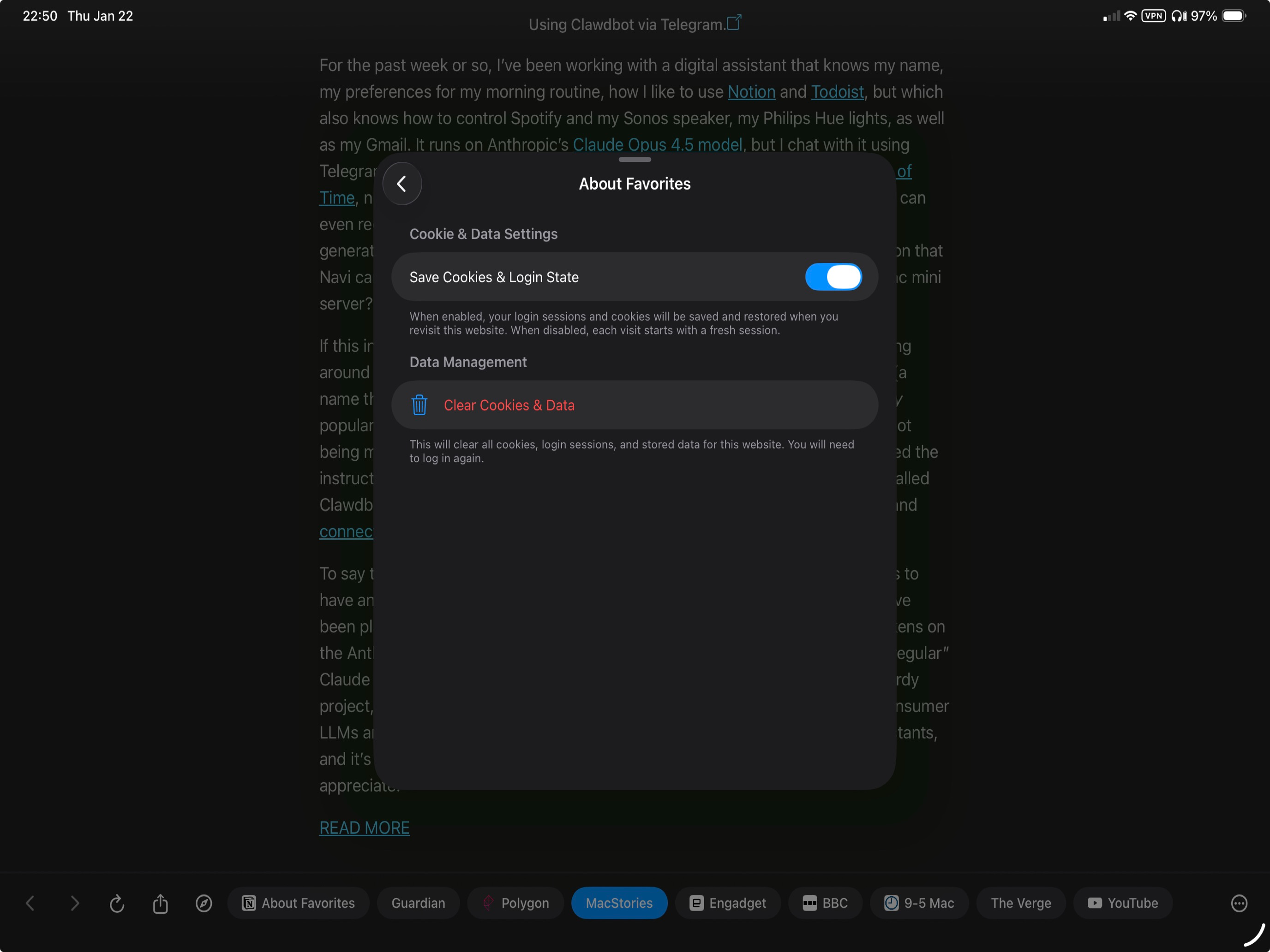Tap the compass icon in toolbar
Viewport: 1270px width, 952px height.
[204, 903]
